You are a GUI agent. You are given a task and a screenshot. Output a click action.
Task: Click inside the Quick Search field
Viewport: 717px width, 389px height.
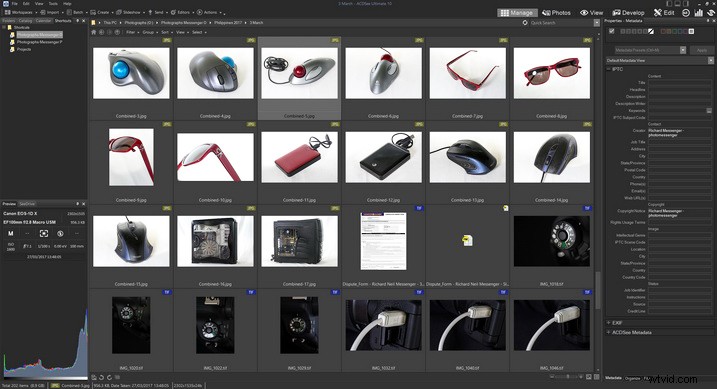[x=562, y=22]
